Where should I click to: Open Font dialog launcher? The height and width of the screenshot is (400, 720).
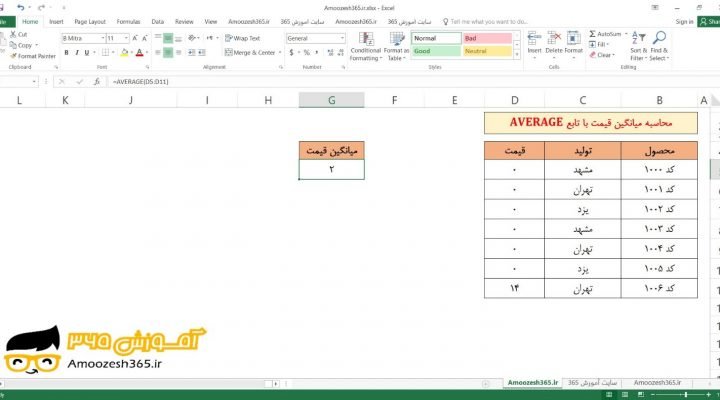147,67
